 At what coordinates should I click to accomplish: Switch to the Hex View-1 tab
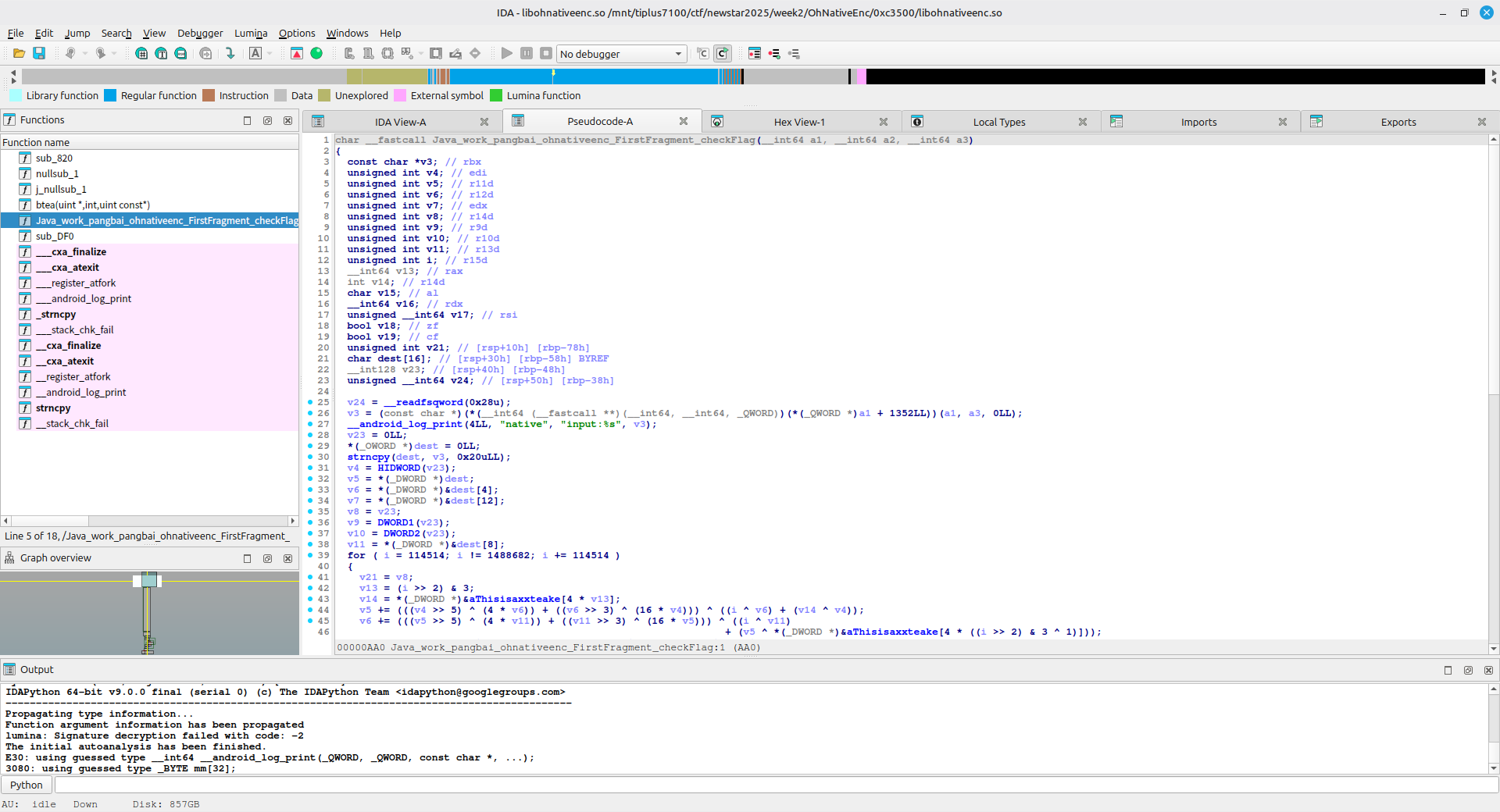click(x=799, y=122)
